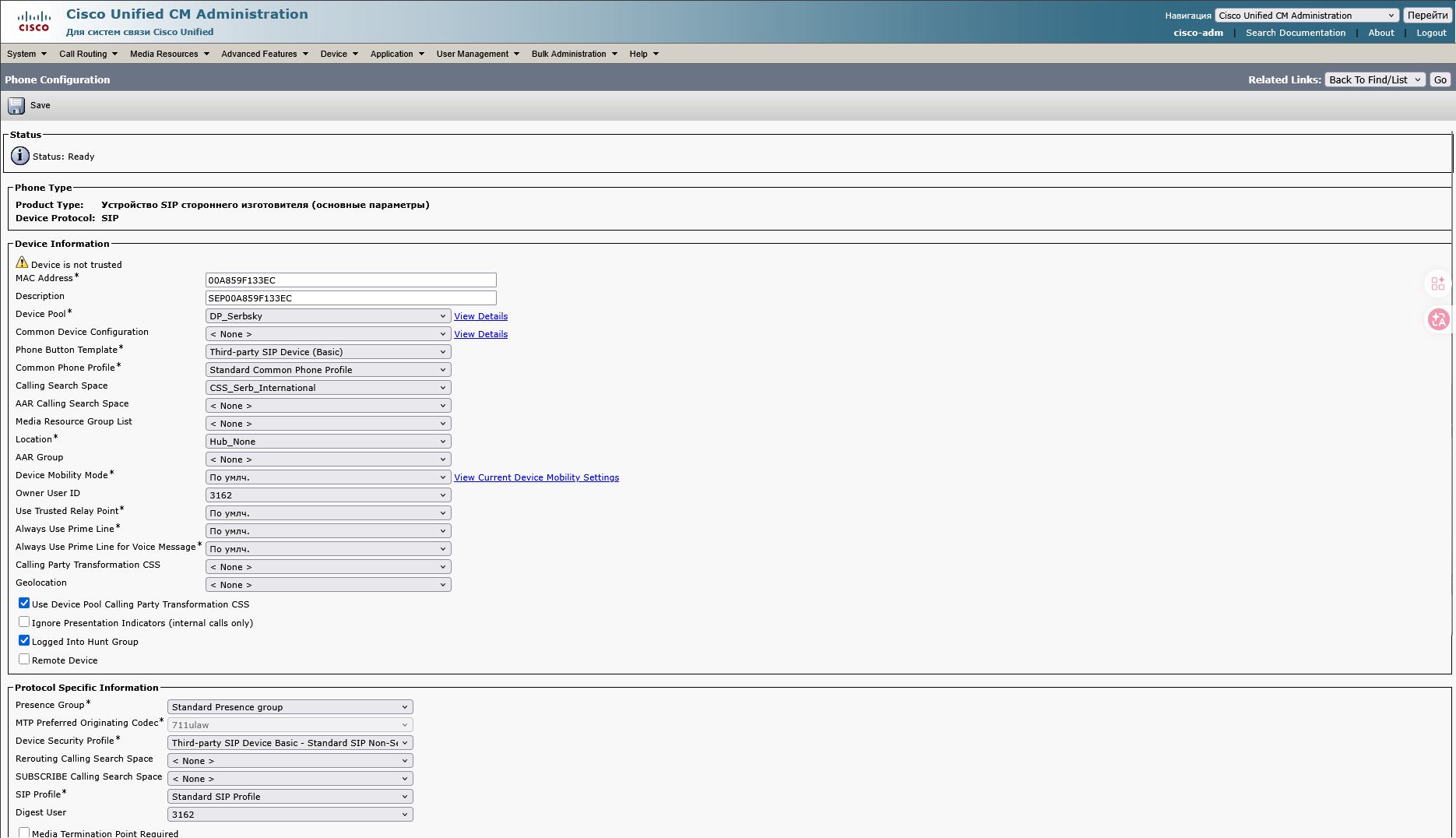Expand the Calling Search Space dropdown
The image size is (1456, 838).
[328, 388]
